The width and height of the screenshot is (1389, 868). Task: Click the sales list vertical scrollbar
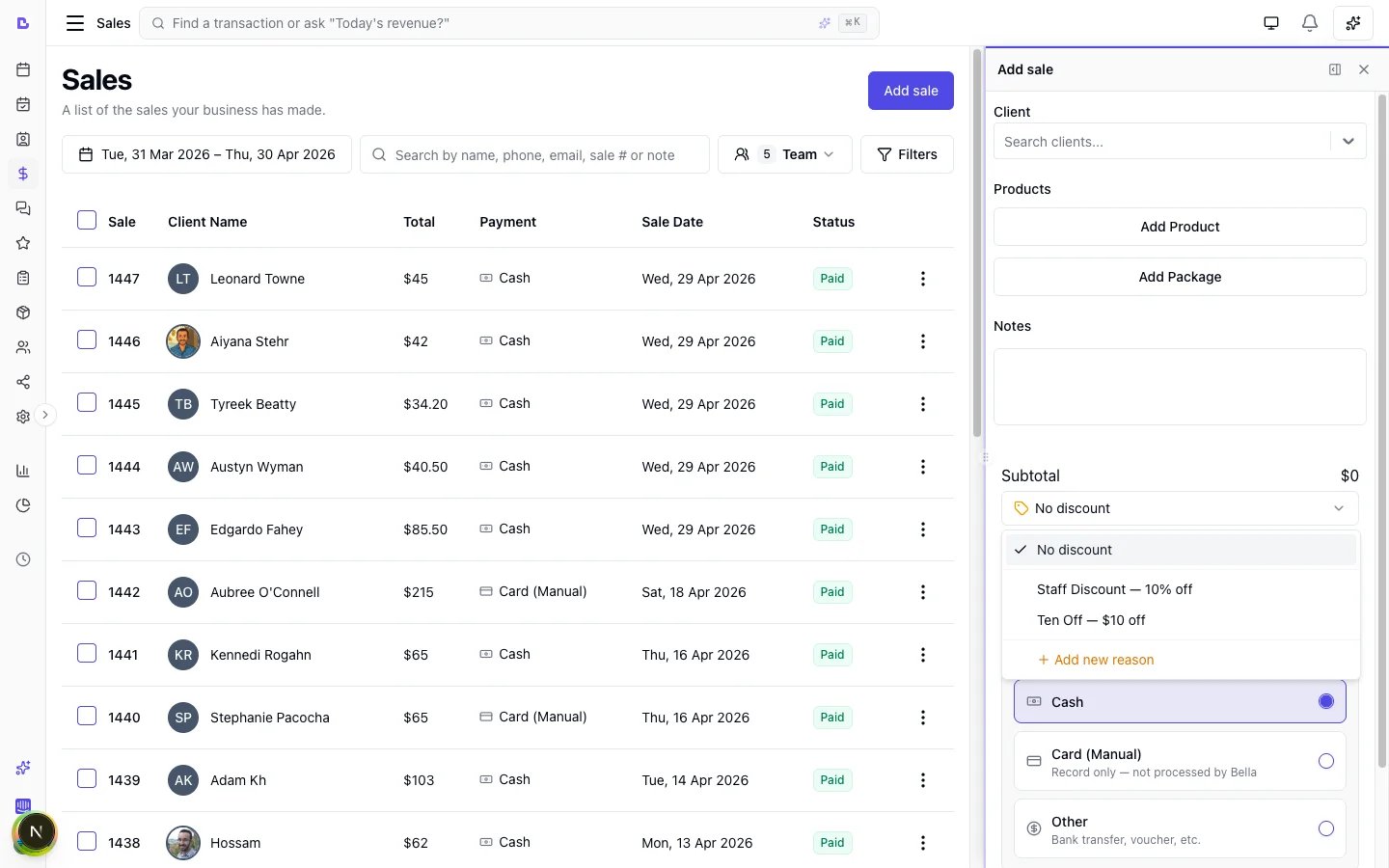(x=976, y=241)
